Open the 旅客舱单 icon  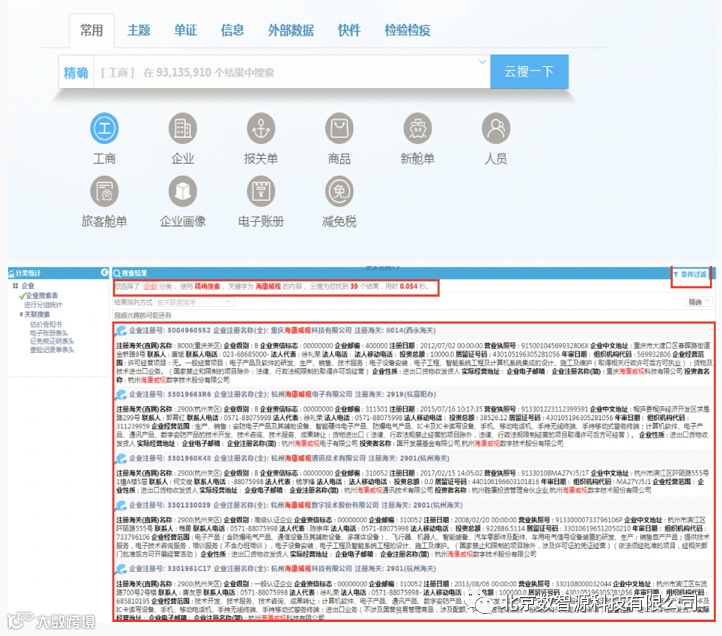pos(104,191)
